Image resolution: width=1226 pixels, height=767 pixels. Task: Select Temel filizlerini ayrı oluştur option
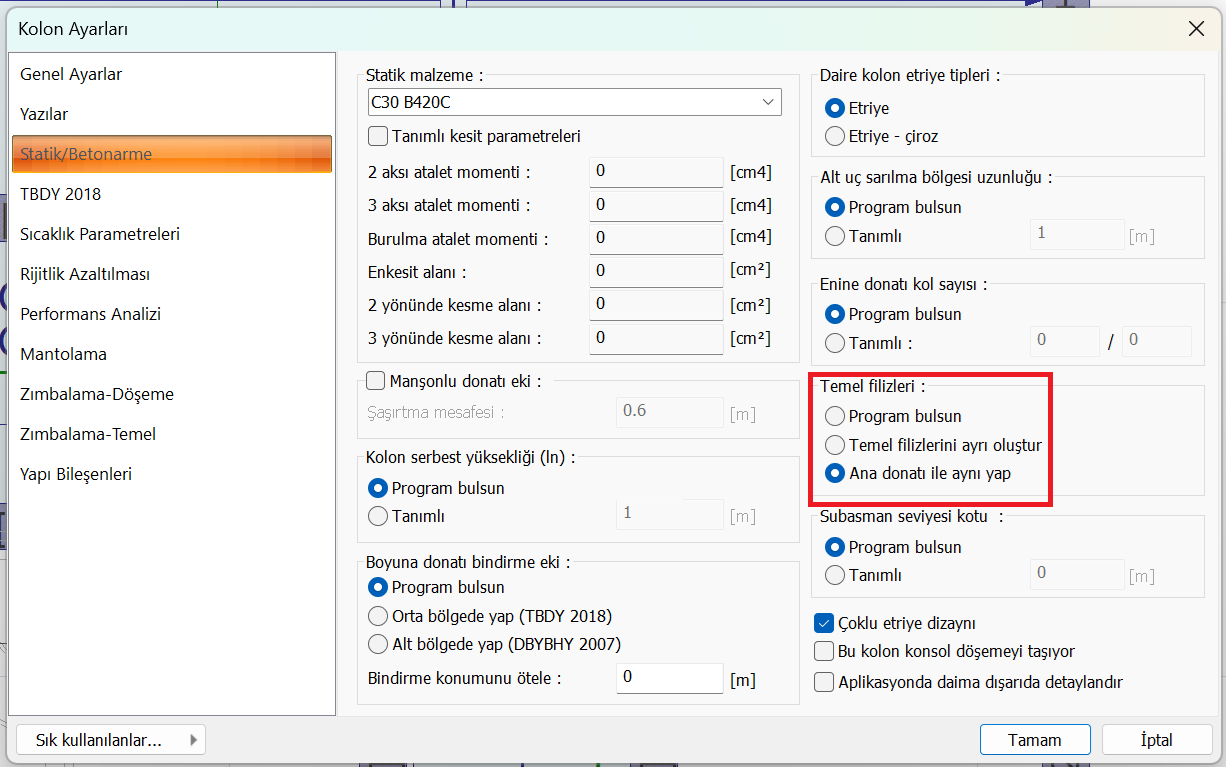click(834, 445)
